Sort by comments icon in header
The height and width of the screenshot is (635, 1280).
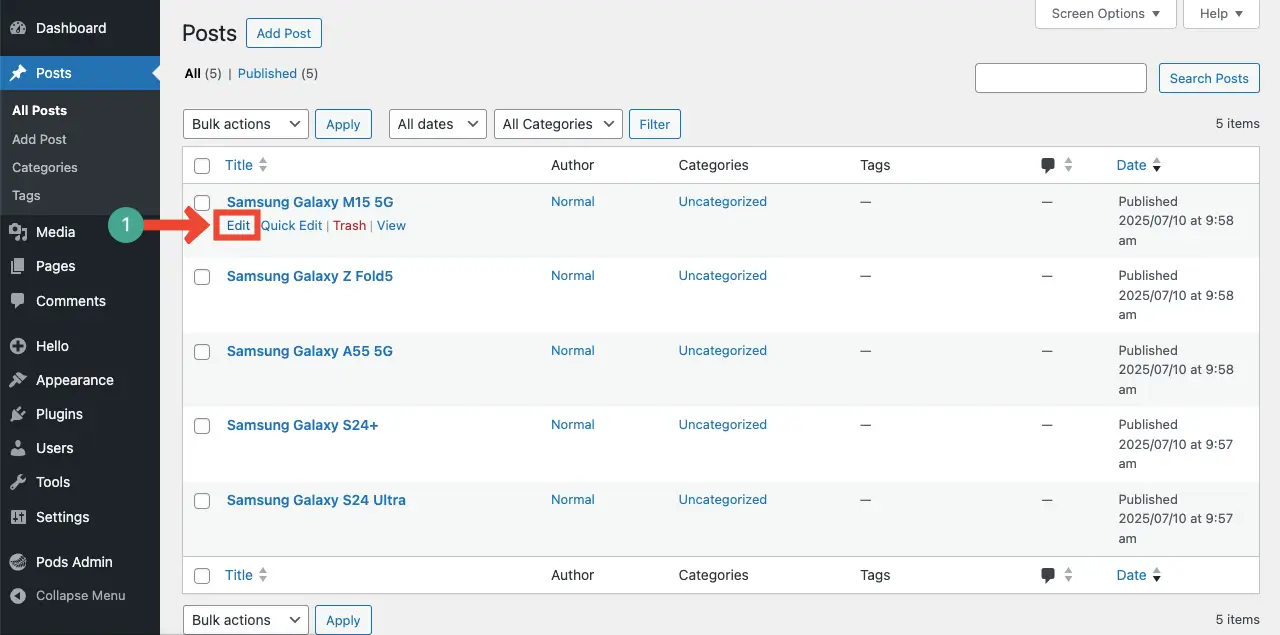click(x=1048, y=166)
